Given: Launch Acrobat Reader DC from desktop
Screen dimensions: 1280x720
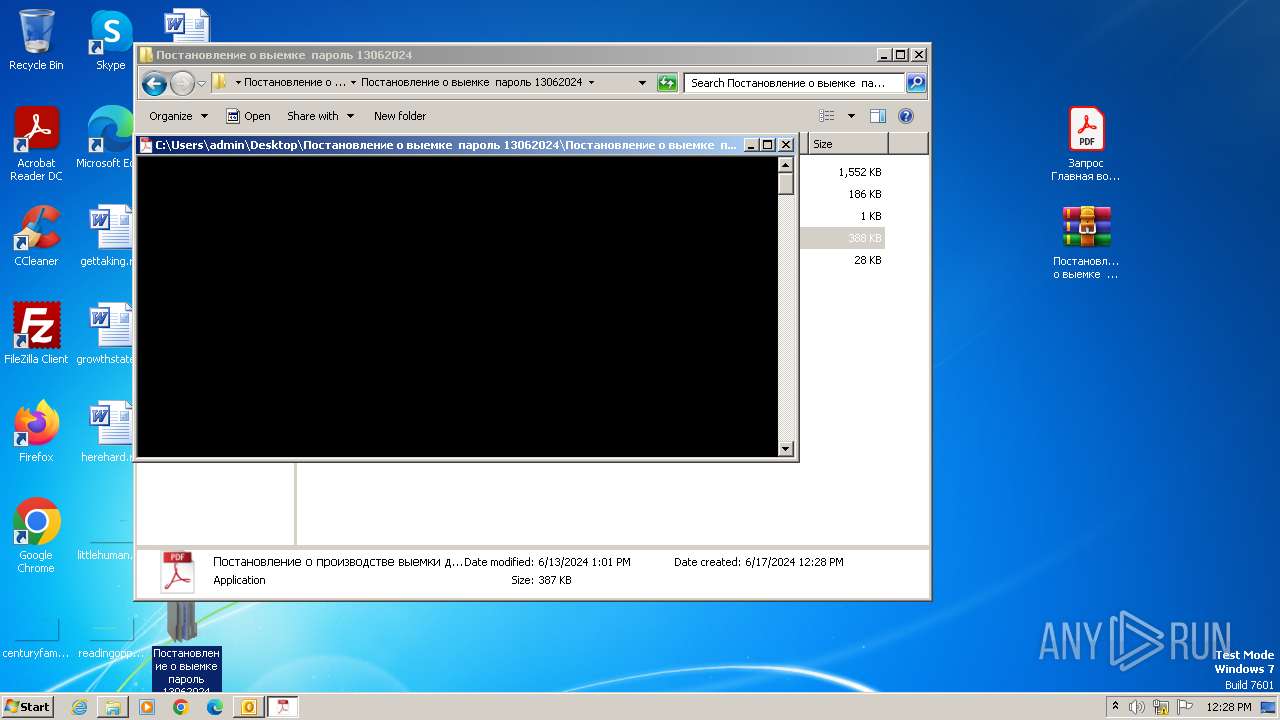Looking at the screenshot, I should tap(36, 144).
